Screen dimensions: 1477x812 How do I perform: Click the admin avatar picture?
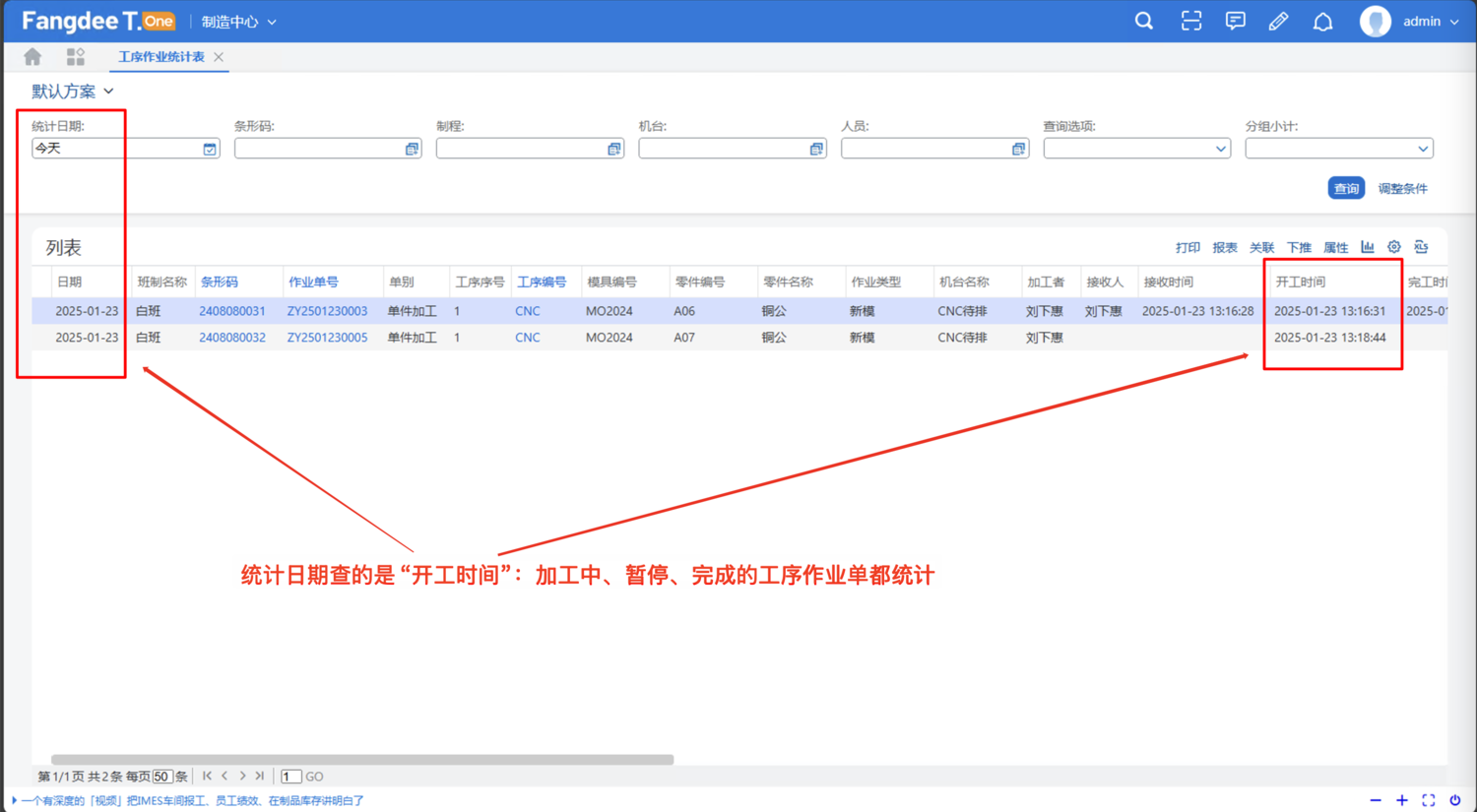(1375, 21)
